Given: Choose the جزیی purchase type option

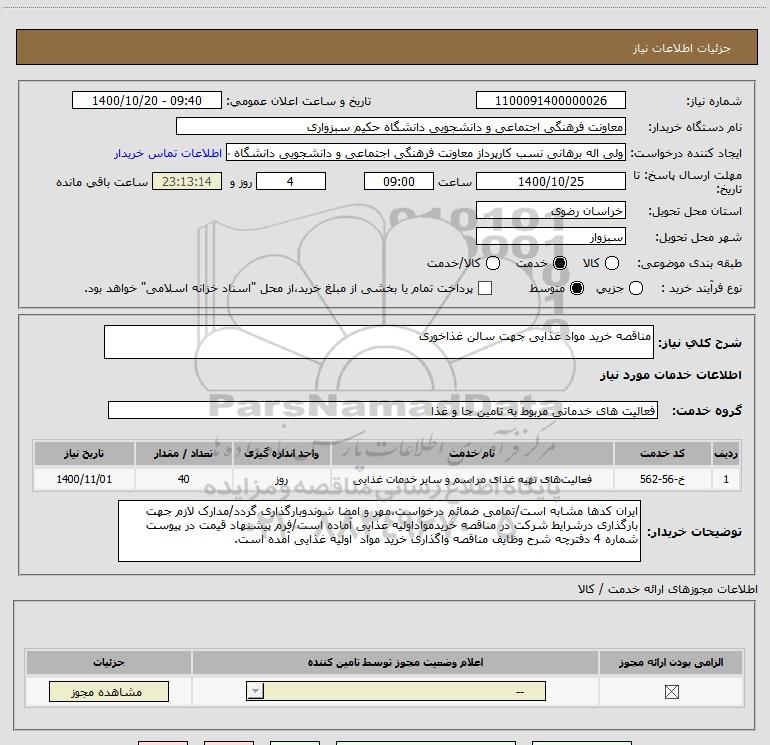Looking at the screenshot, I should click(635, 288).
